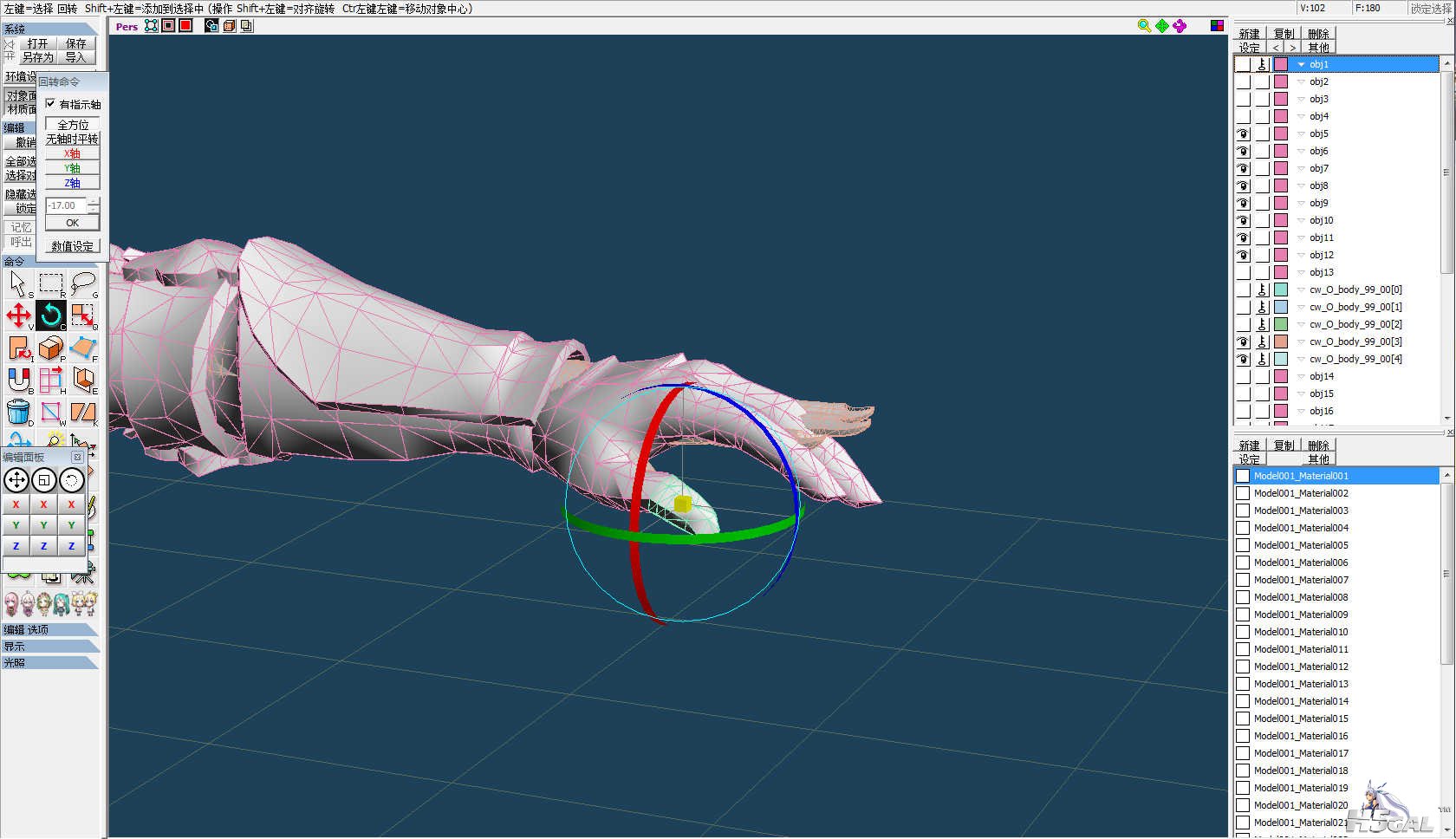Tick the Model001_Material003 checkbox
Screen dimensions: 1456x839
(1243, 511)
